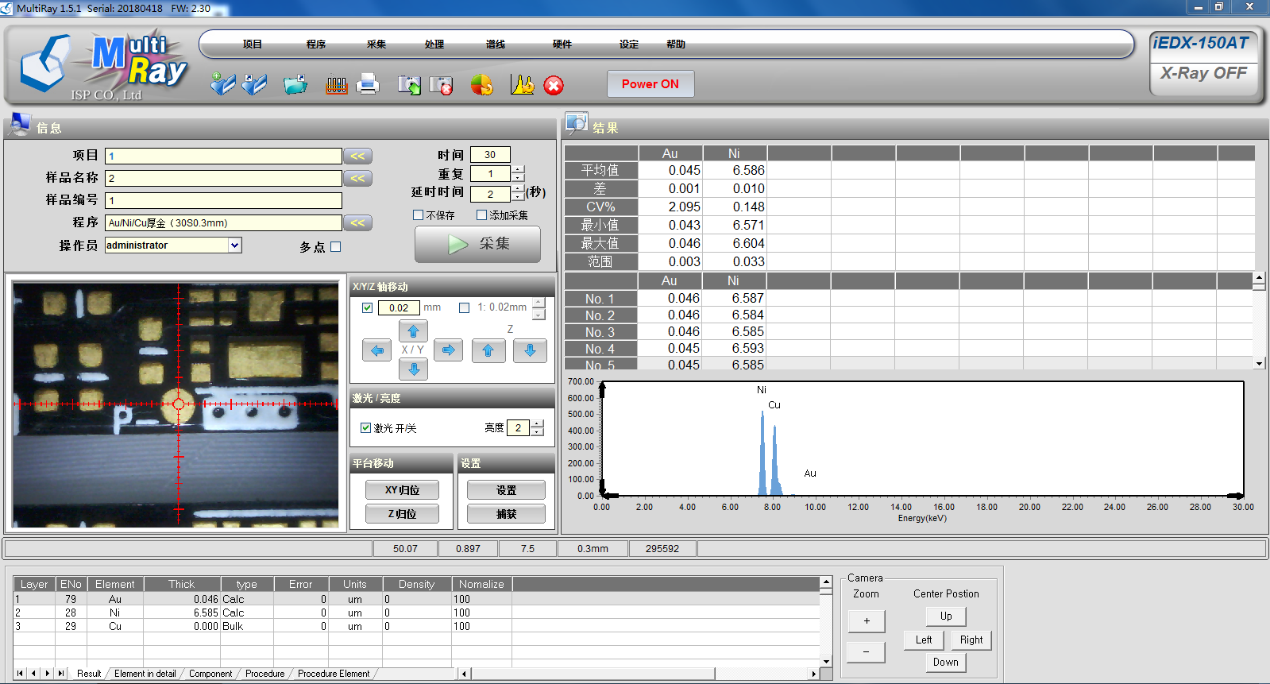The height and width of the screenshot is (684, 1270).
Task: Toggle the 激光 开关 laser checkbox
Action: tap(366, 428)
